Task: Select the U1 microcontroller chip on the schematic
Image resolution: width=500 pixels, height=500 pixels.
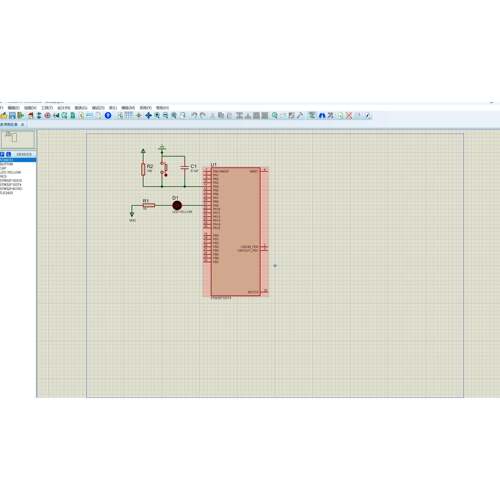Action: [236, 232]
